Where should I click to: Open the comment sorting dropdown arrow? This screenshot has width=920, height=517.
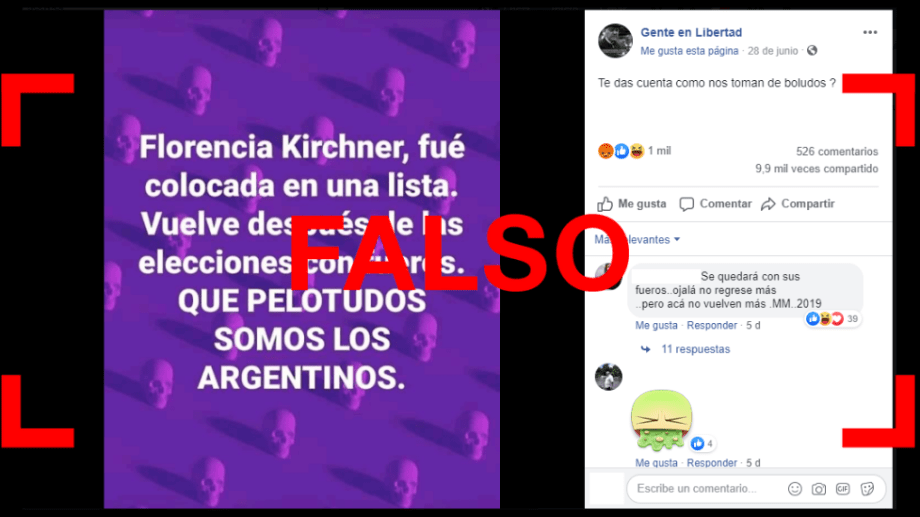(x=677, y=239)
